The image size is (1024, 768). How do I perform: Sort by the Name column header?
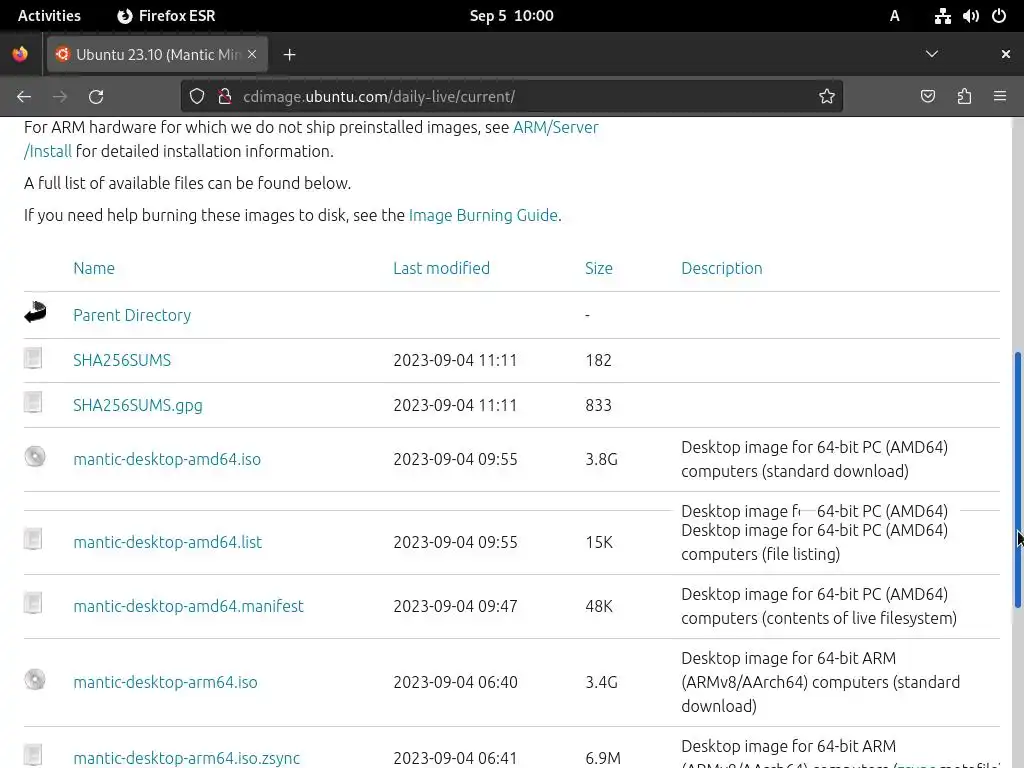coord(94,268)
